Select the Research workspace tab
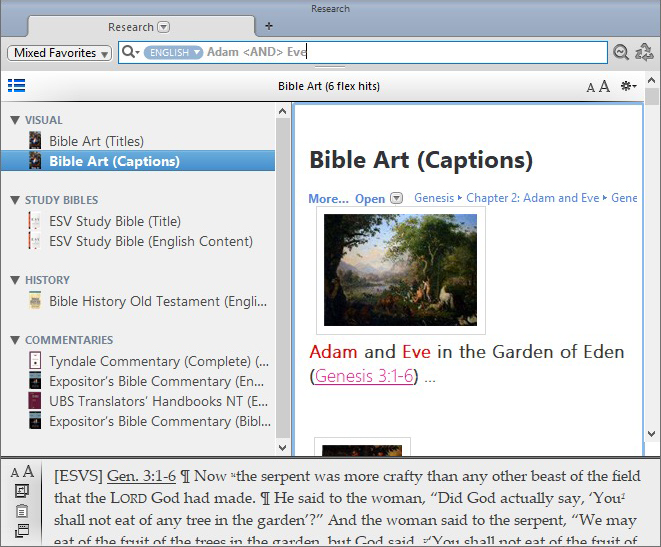Viewport: 661px width, 547px height. pyautogui.click(x=141, y=27)
